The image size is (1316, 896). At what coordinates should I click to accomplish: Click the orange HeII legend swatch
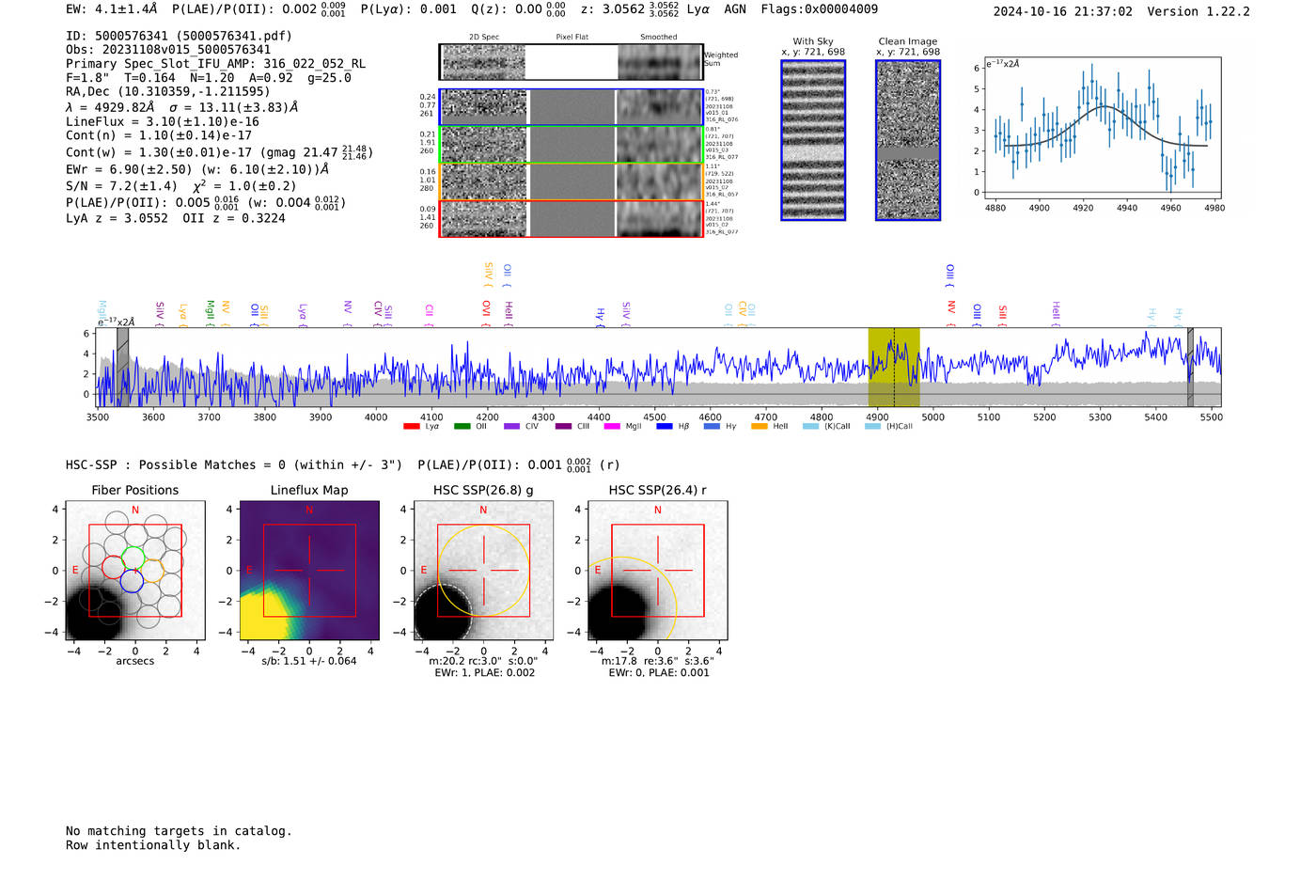point(760,427)
